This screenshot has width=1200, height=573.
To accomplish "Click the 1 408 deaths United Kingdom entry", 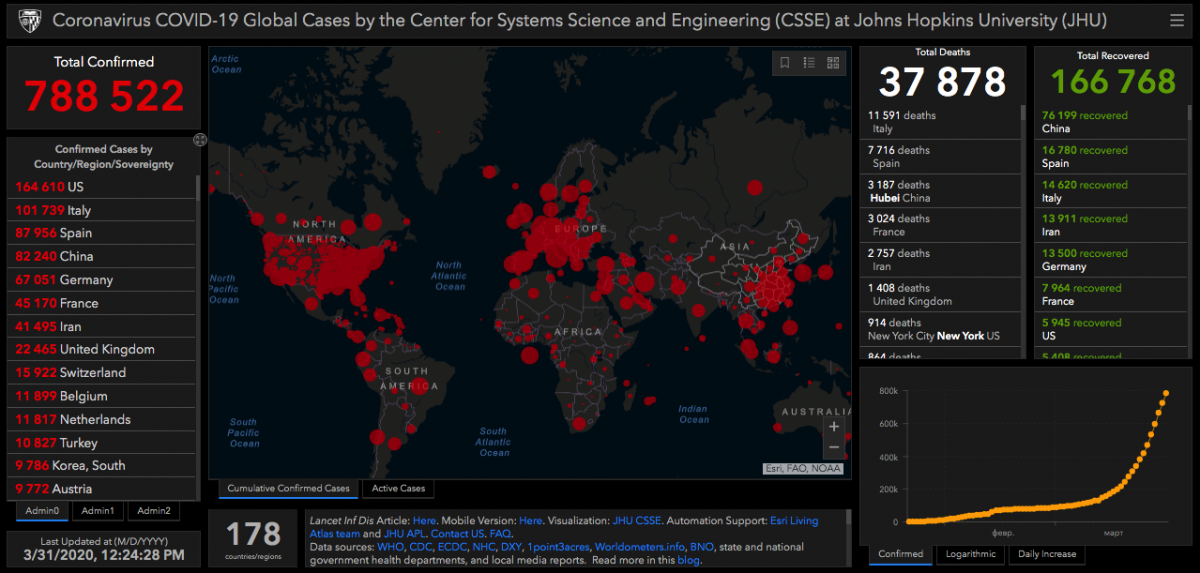I will (940, 294).
